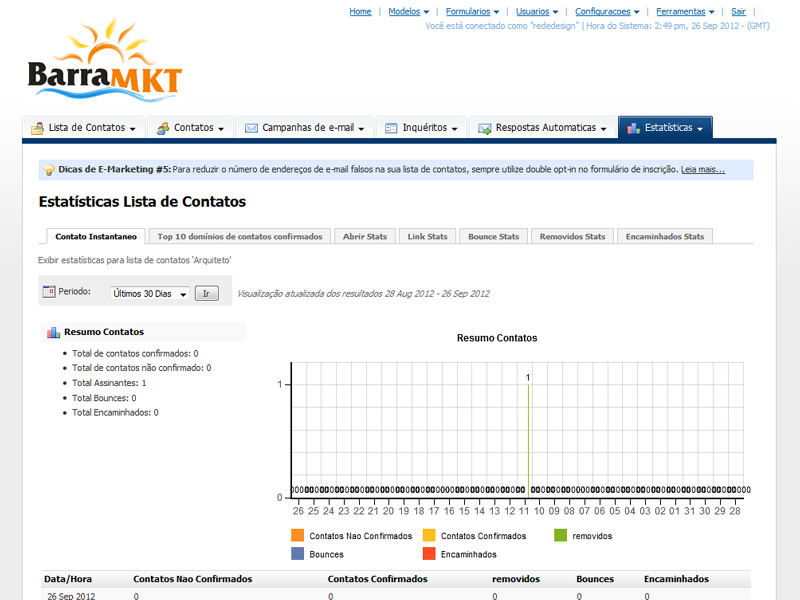
Task: Open the Removidos Stats tab
Action: [x=572, y=236]
